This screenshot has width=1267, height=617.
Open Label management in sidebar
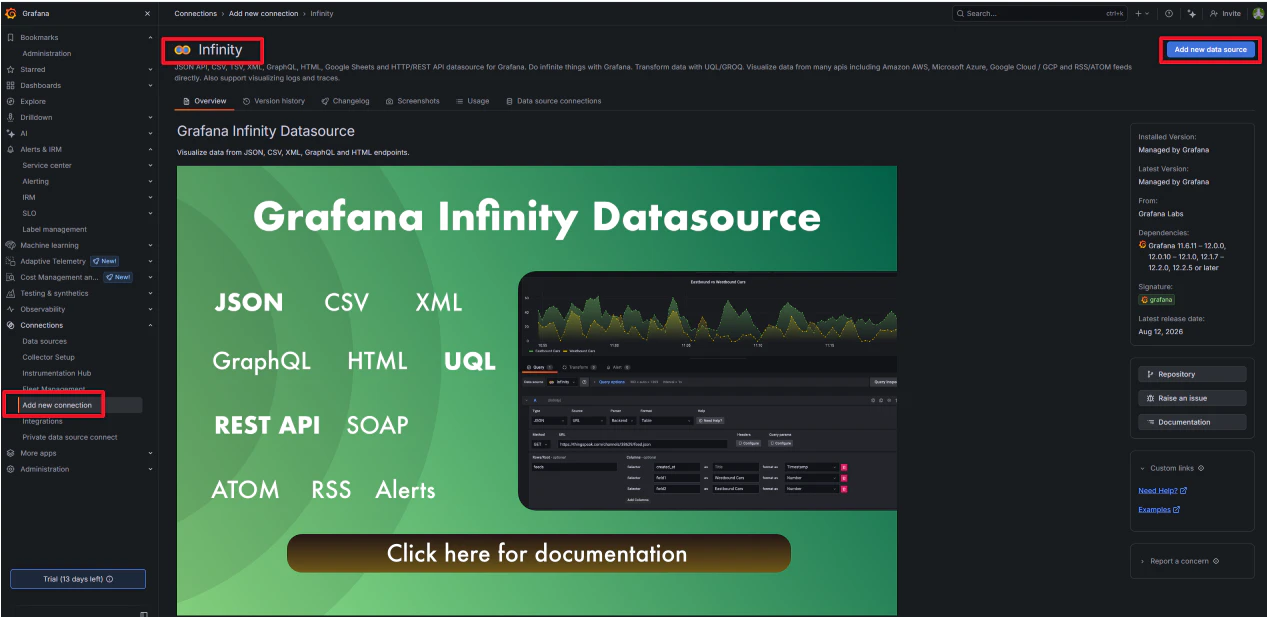pyautogui.click(x=55, y=229)
